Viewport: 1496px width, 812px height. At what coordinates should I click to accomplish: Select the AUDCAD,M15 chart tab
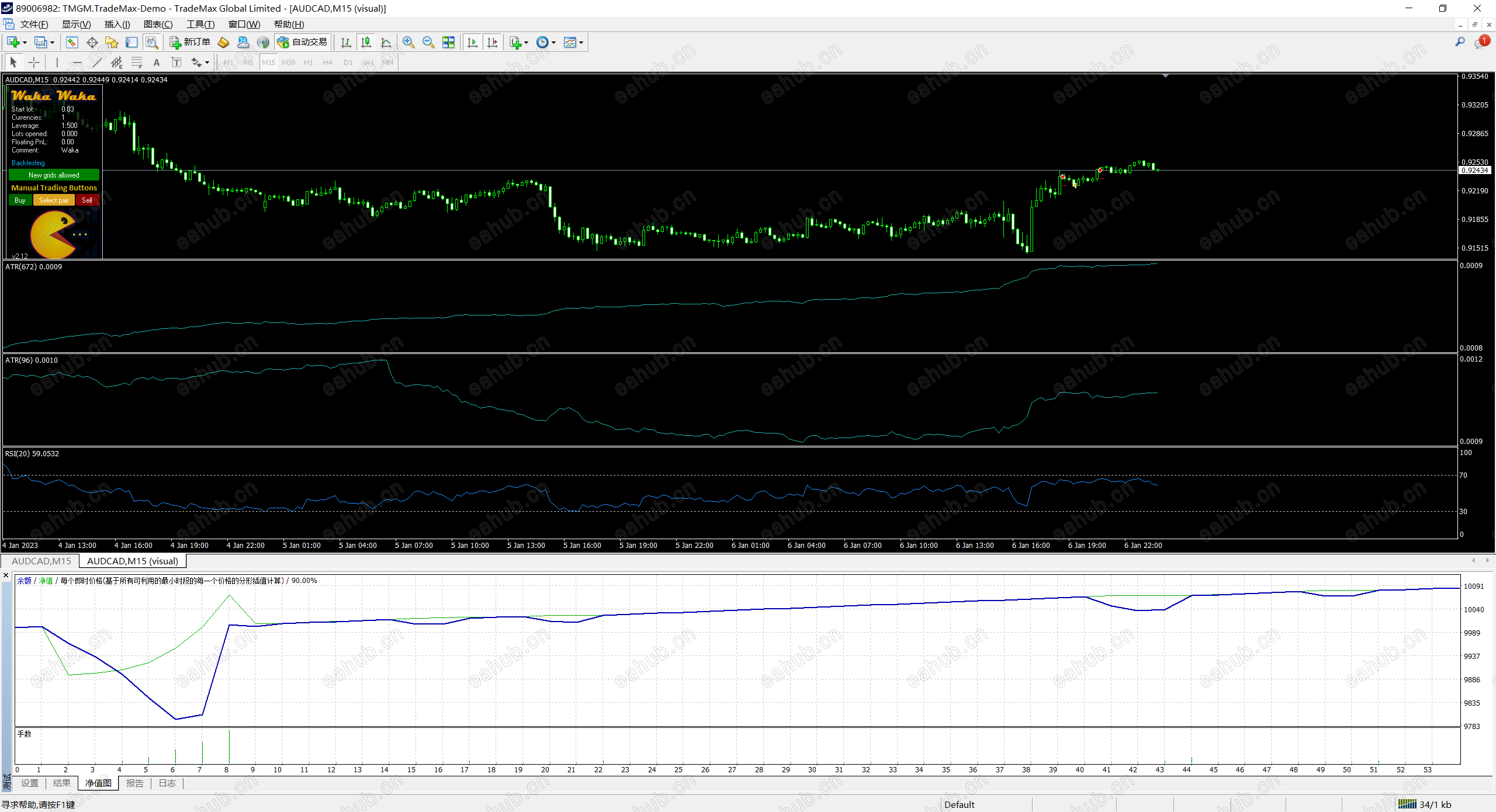(41, 561)
